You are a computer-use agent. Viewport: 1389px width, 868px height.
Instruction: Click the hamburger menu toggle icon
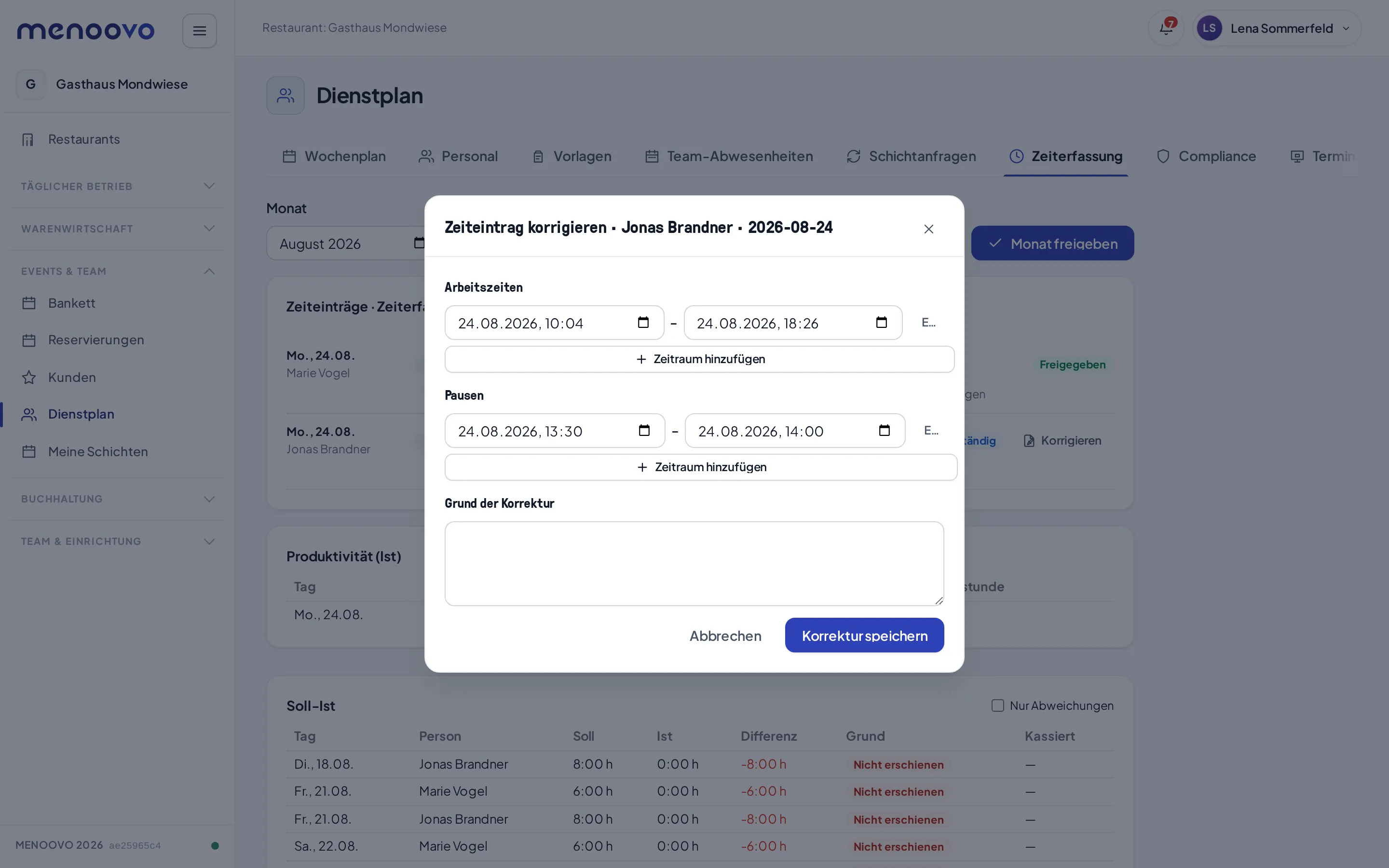199,31
